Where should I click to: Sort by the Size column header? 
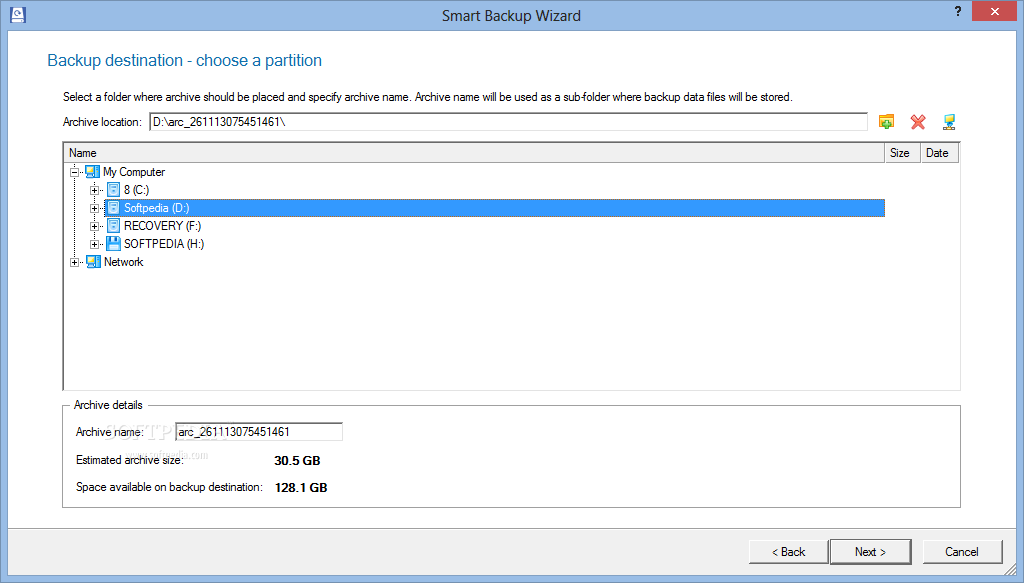pos(902,153)
